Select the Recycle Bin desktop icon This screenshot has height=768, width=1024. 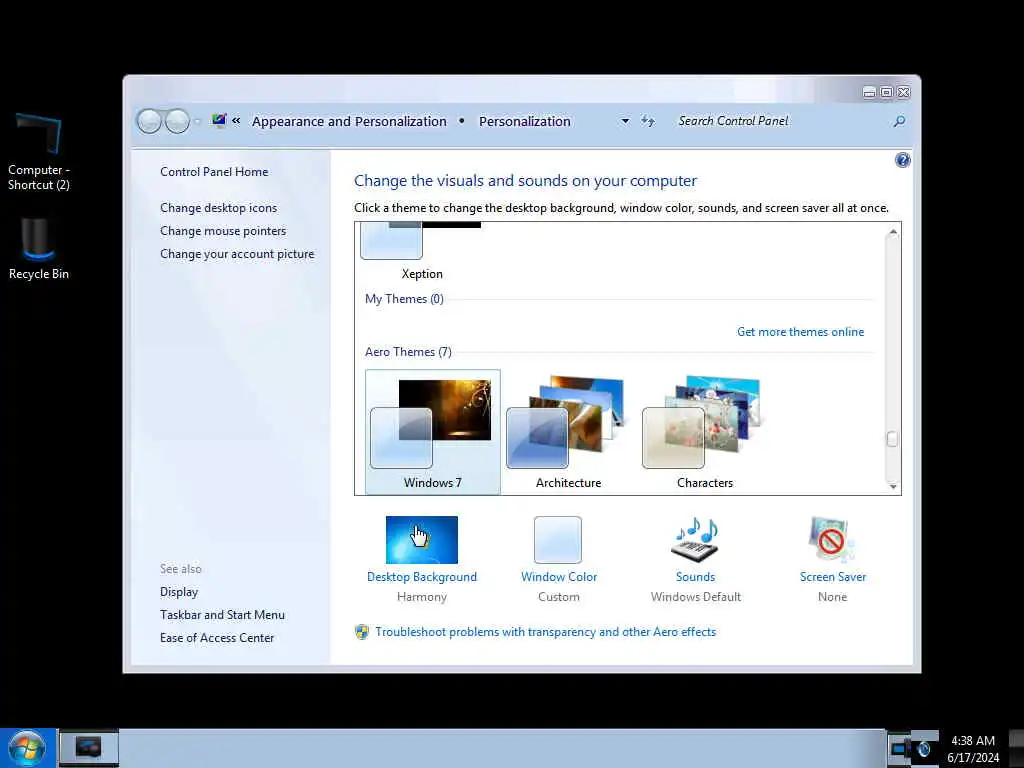[39, 249]
